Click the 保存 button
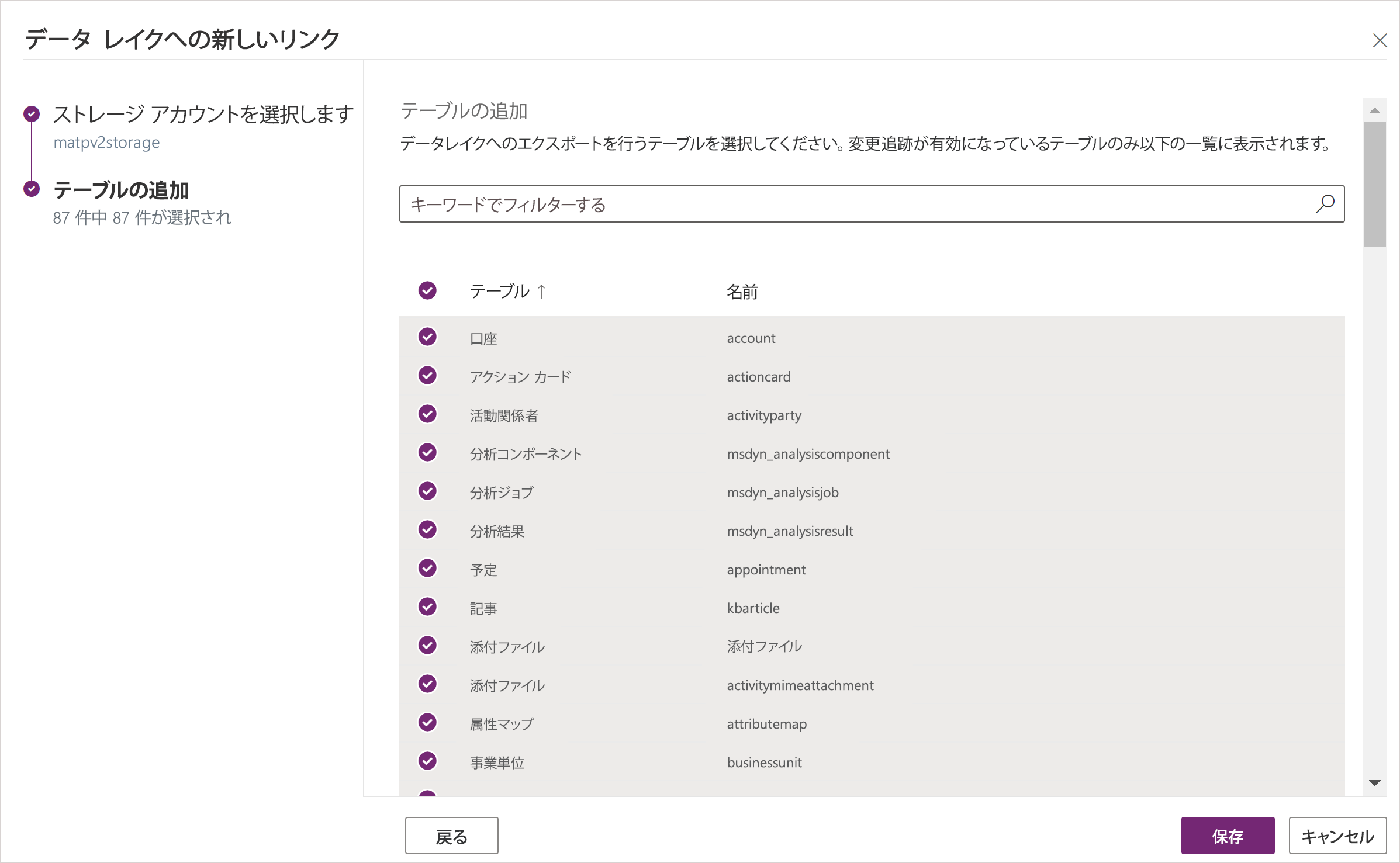 (x=1228, y=836)
